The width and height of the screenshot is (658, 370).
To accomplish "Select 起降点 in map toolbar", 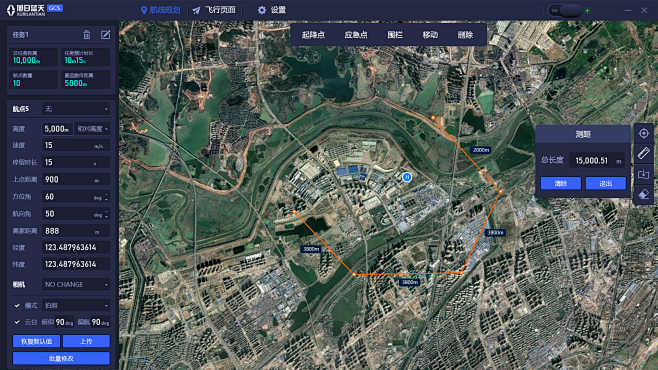I will (x=313, y=35).
